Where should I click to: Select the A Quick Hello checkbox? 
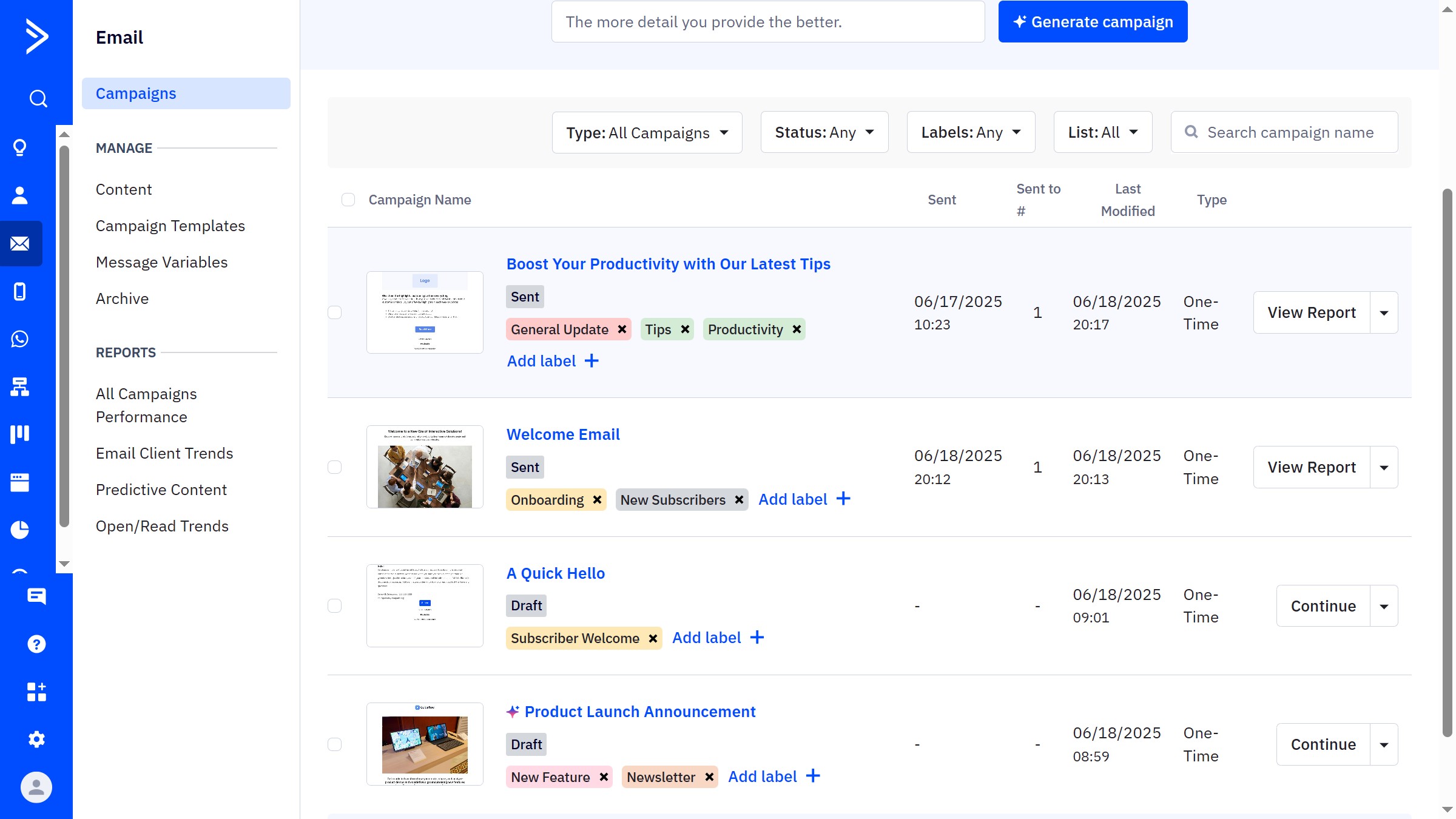[335, 606]
